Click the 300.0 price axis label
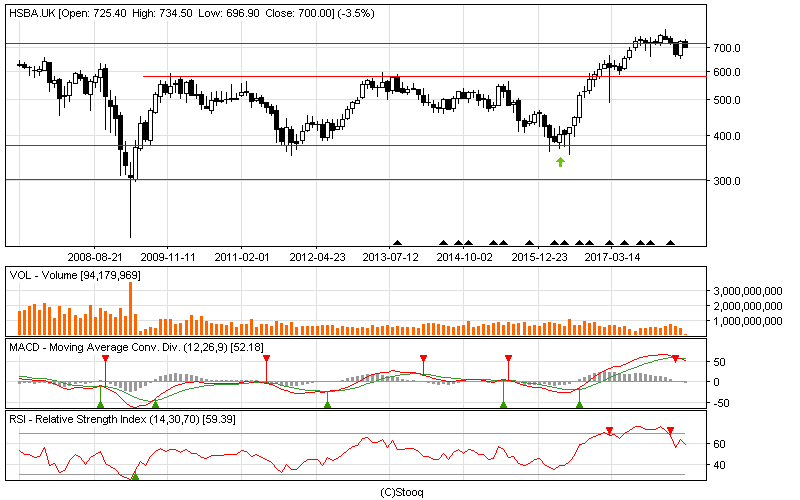The image size is (800, 500). [x=727, y=181]
